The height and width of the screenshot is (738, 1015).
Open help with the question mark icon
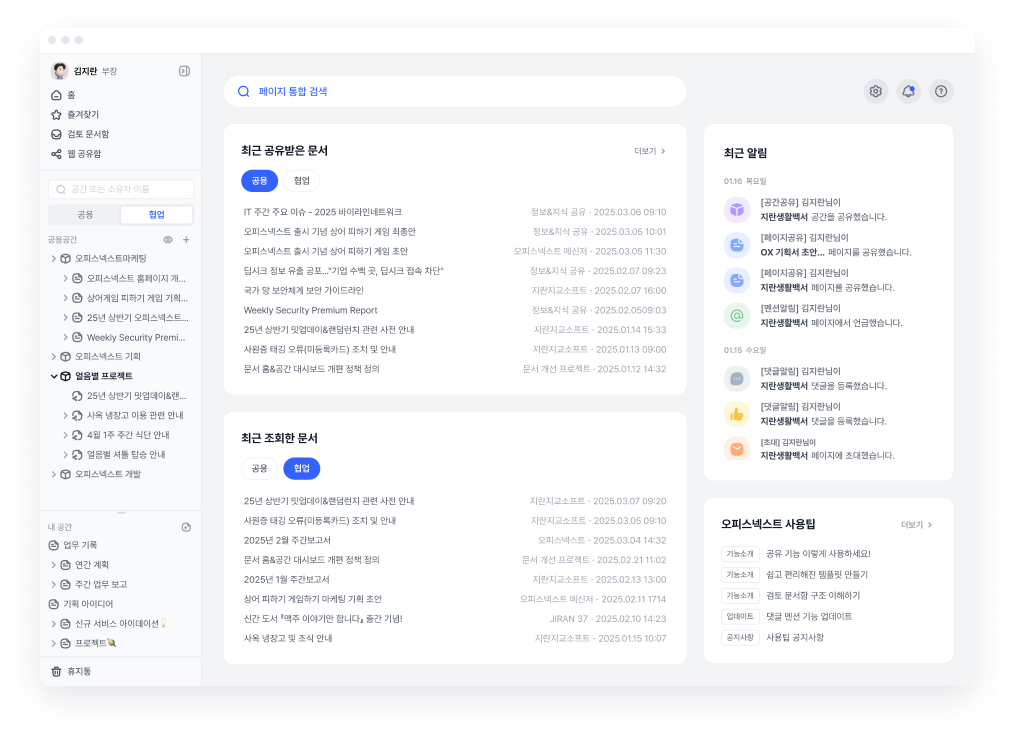(x=941, y=91)
